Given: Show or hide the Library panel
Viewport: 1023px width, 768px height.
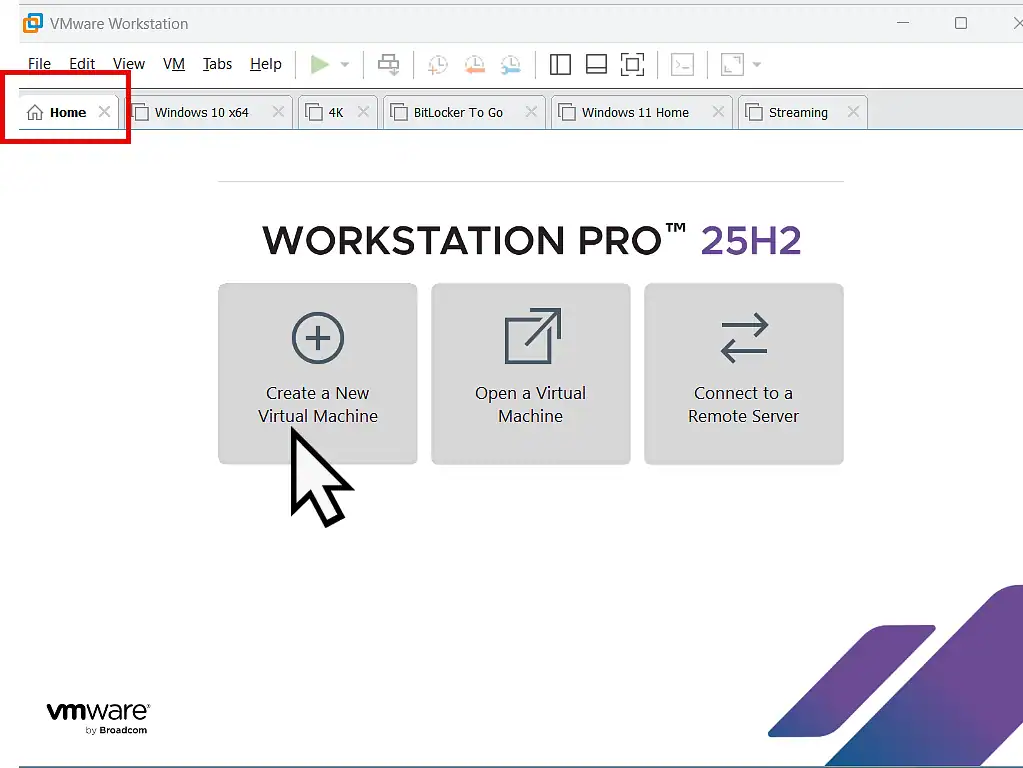Looking at the screenshot, I should 560,64.
